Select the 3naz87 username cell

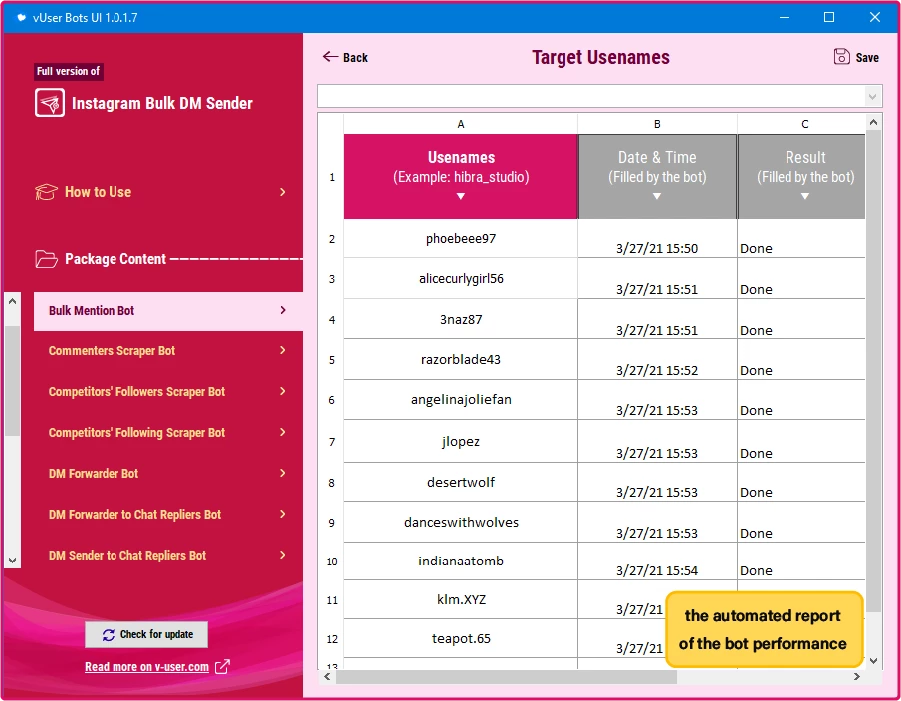(460, 319)
